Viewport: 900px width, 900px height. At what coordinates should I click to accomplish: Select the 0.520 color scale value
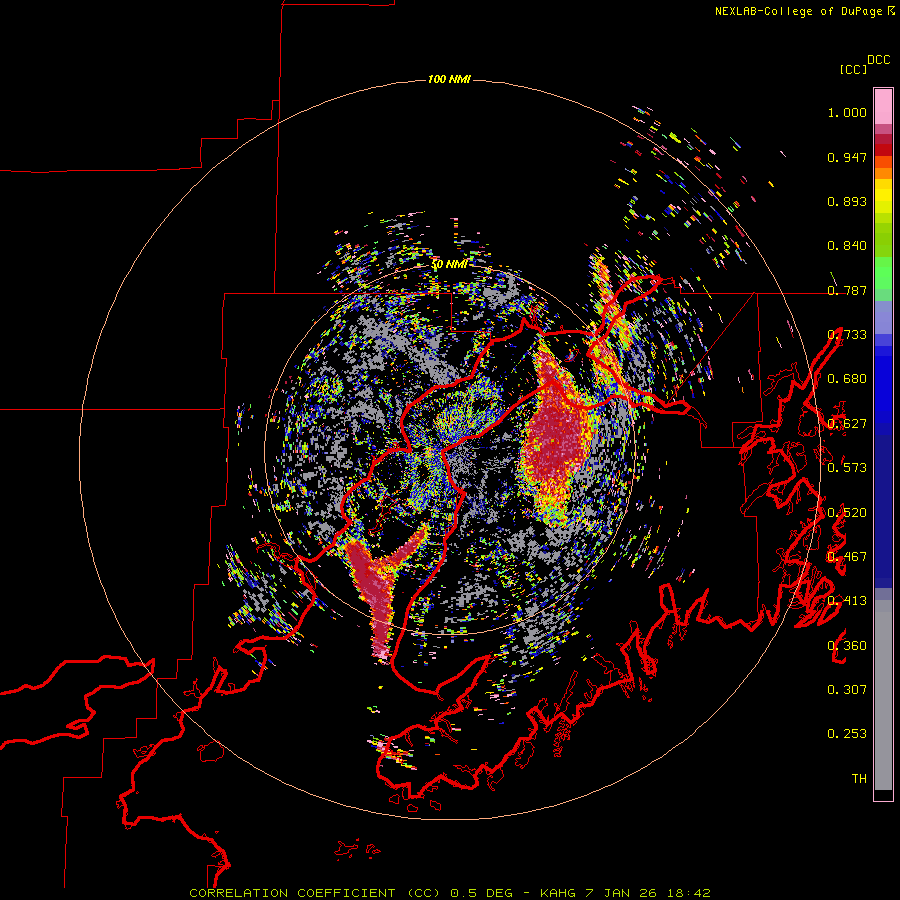(847, 512)
